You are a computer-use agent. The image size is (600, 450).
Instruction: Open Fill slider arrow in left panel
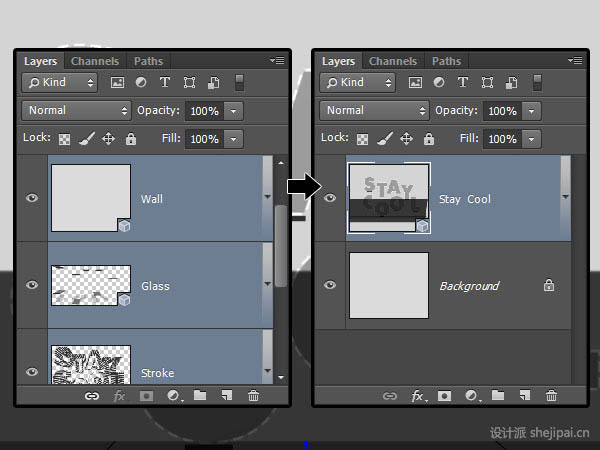tap(233, 139)
